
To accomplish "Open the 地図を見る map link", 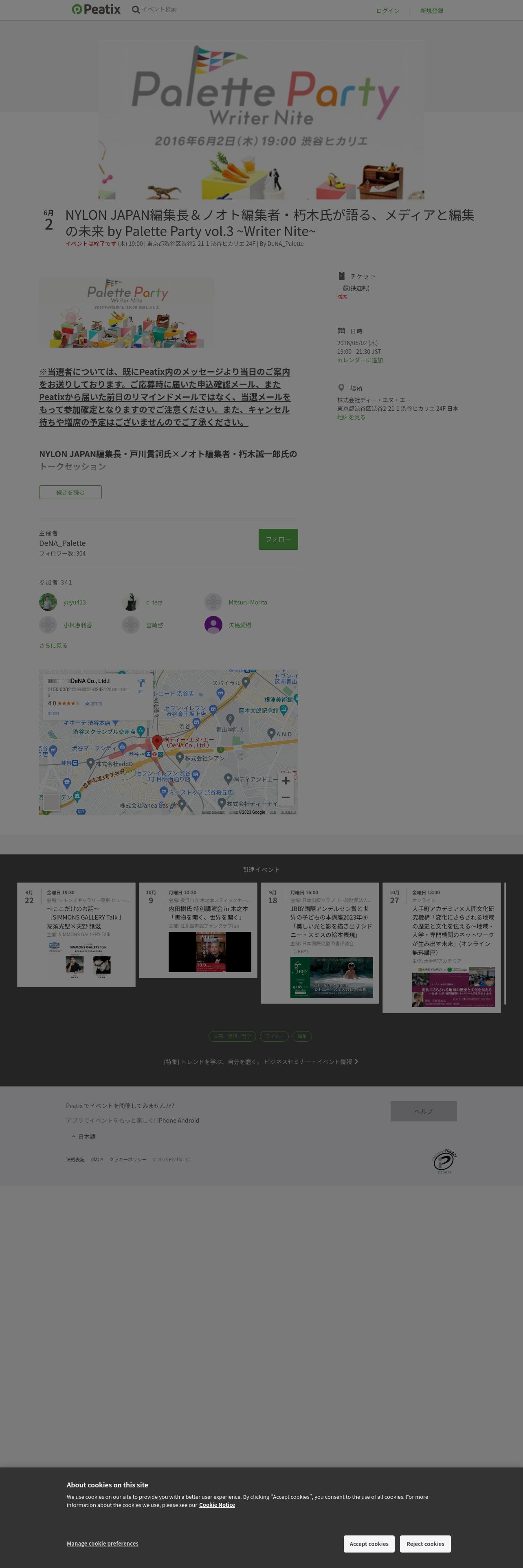I will pyautogui.click(x=351, y=418).
